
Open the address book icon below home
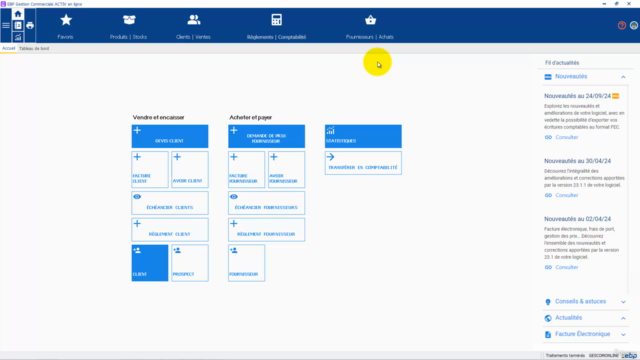(18, 25)
